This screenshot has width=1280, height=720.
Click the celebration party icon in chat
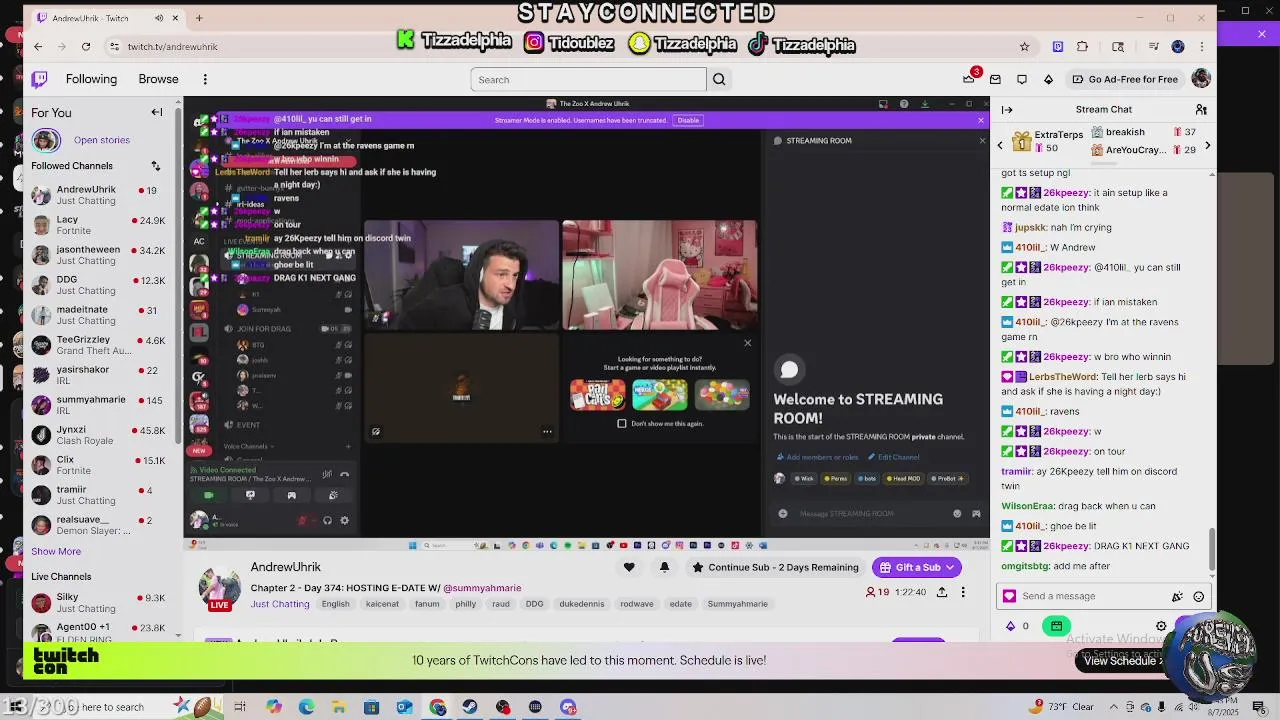click(1177, 597)
